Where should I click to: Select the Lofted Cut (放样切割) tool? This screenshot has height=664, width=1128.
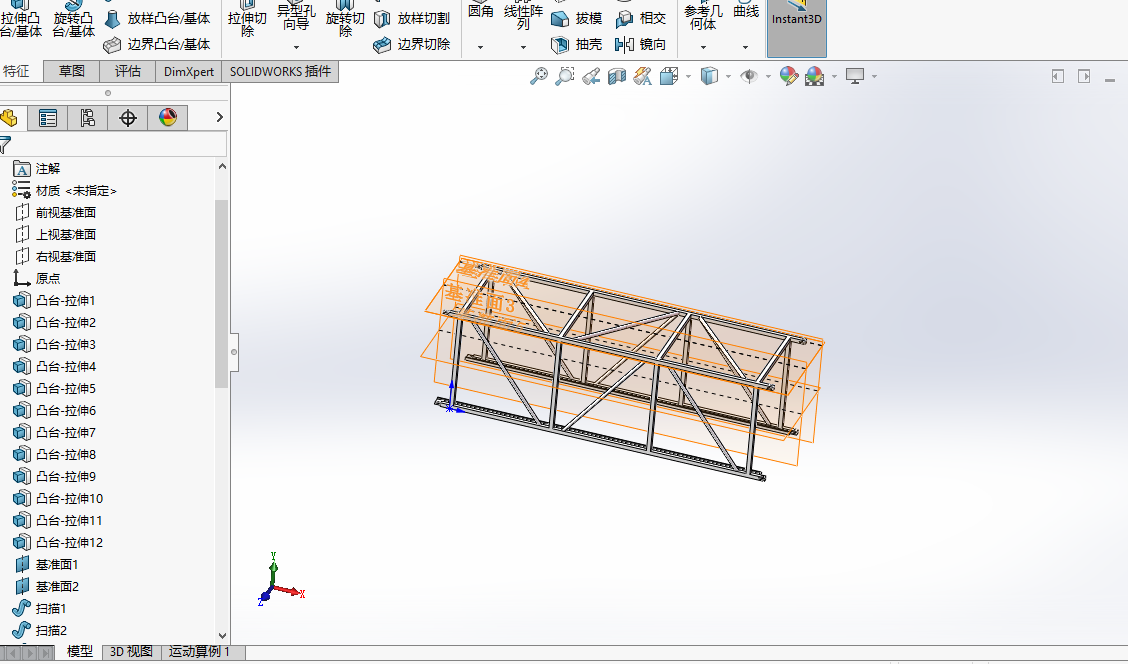[x=412, y=19]
